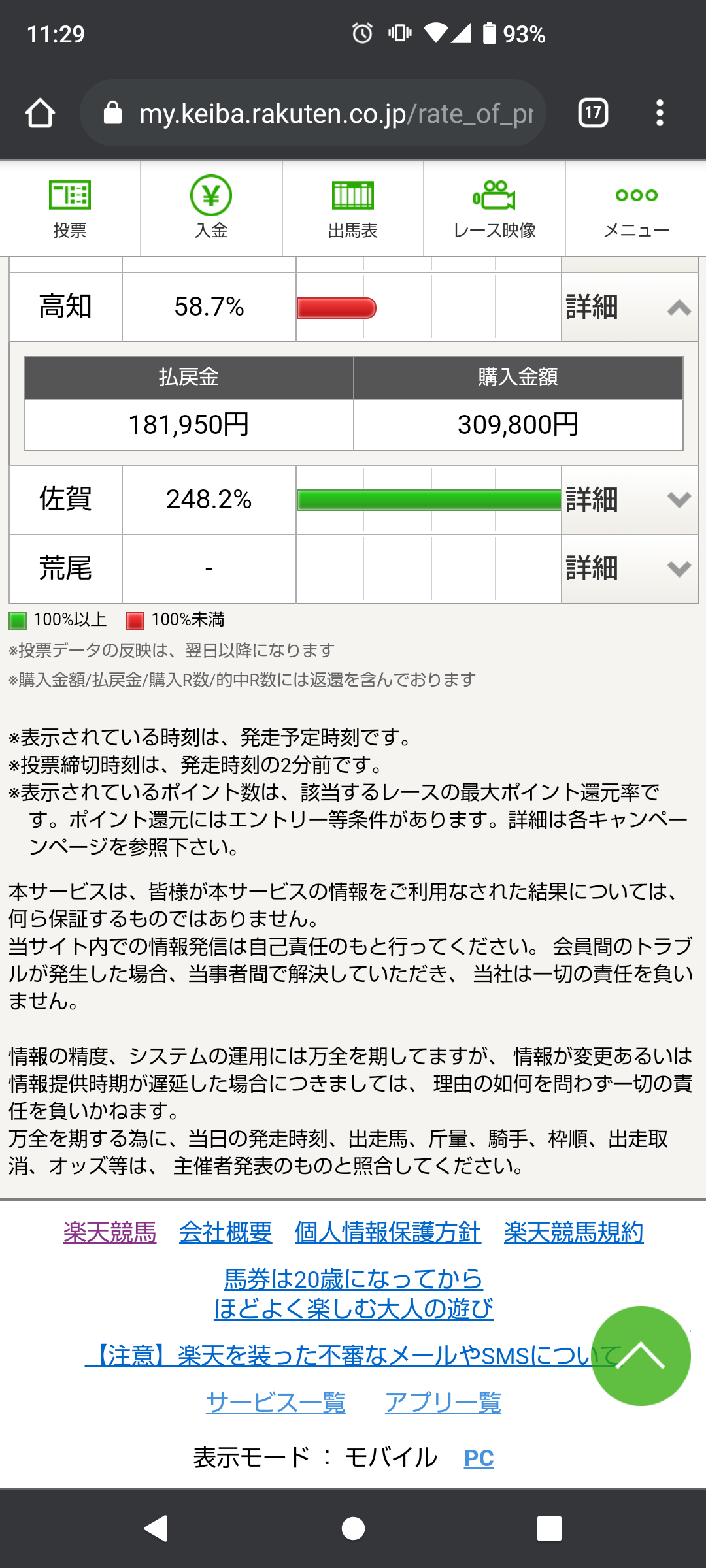Open the 出馬表 race card icon

(x=353, y=196)
